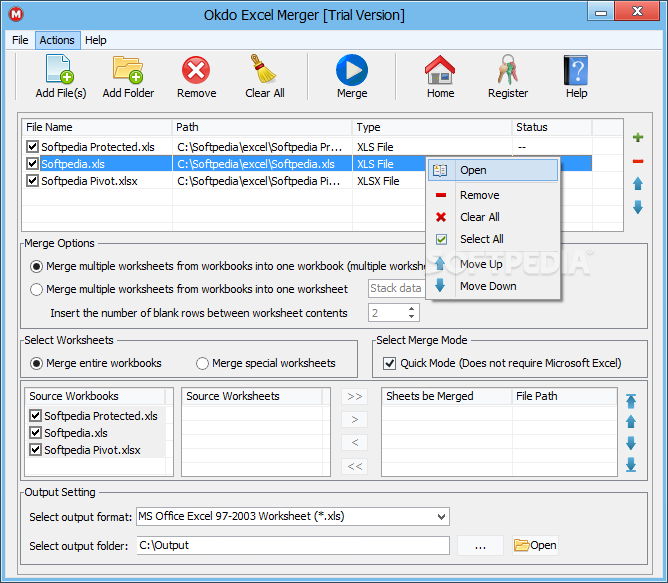Open the Help book icon in toolbar
The image size is (668, 583).
coord(576,70)
